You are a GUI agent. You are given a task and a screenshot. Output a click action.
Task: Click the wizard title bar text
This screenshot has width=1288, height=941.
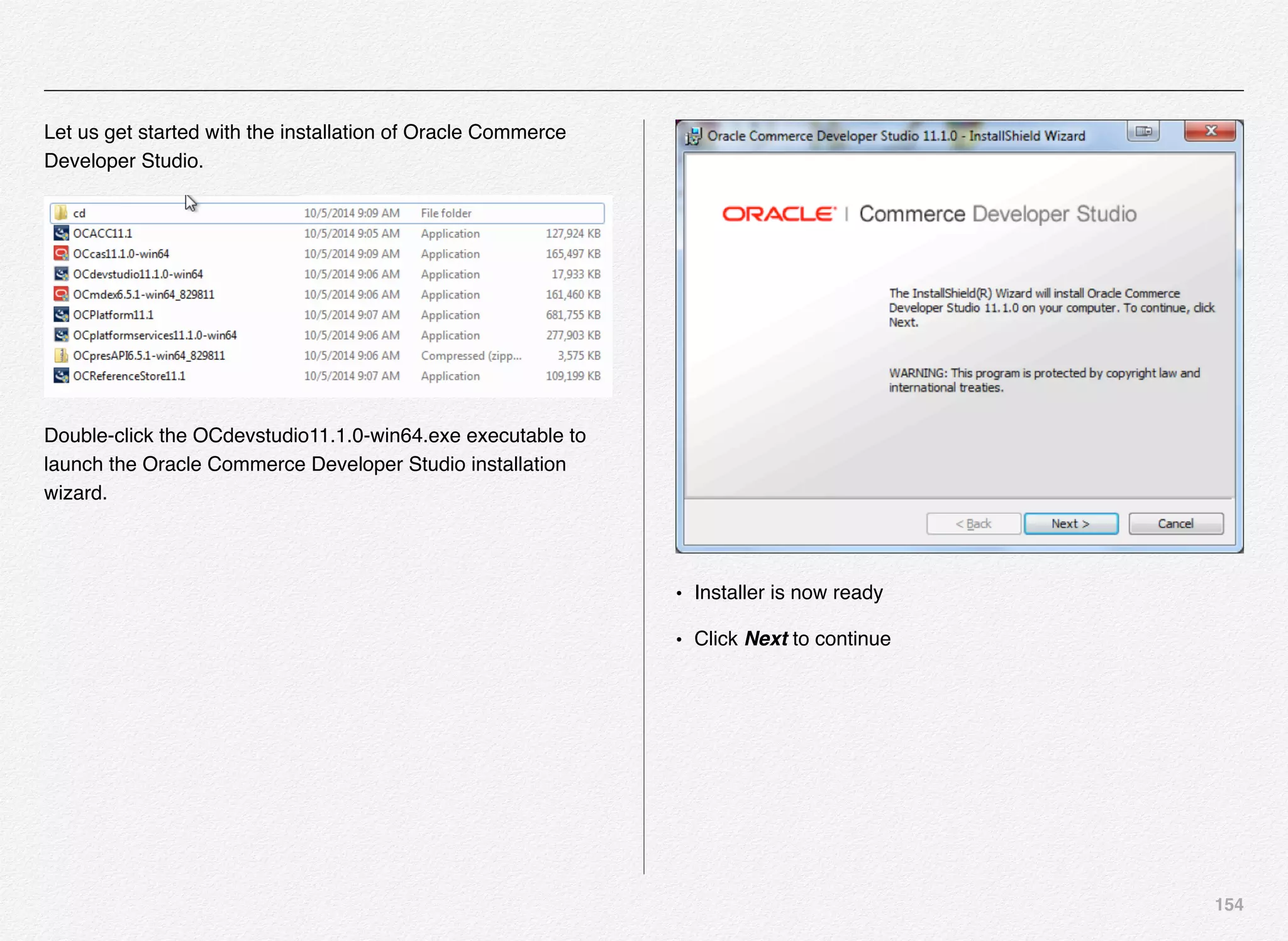[896, 136]
